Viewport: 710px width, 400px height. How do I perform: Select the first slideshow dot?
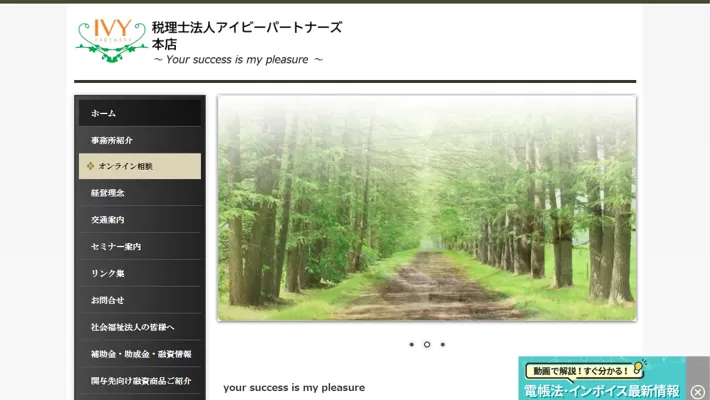(411, 344)
